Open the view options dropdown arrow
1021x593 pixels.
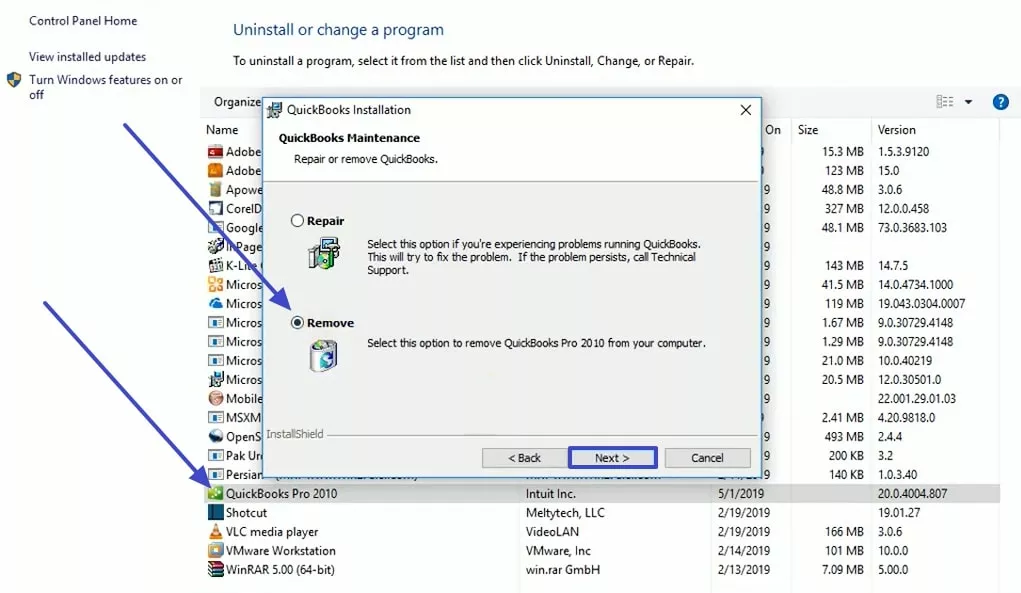(x=966, y=101)
